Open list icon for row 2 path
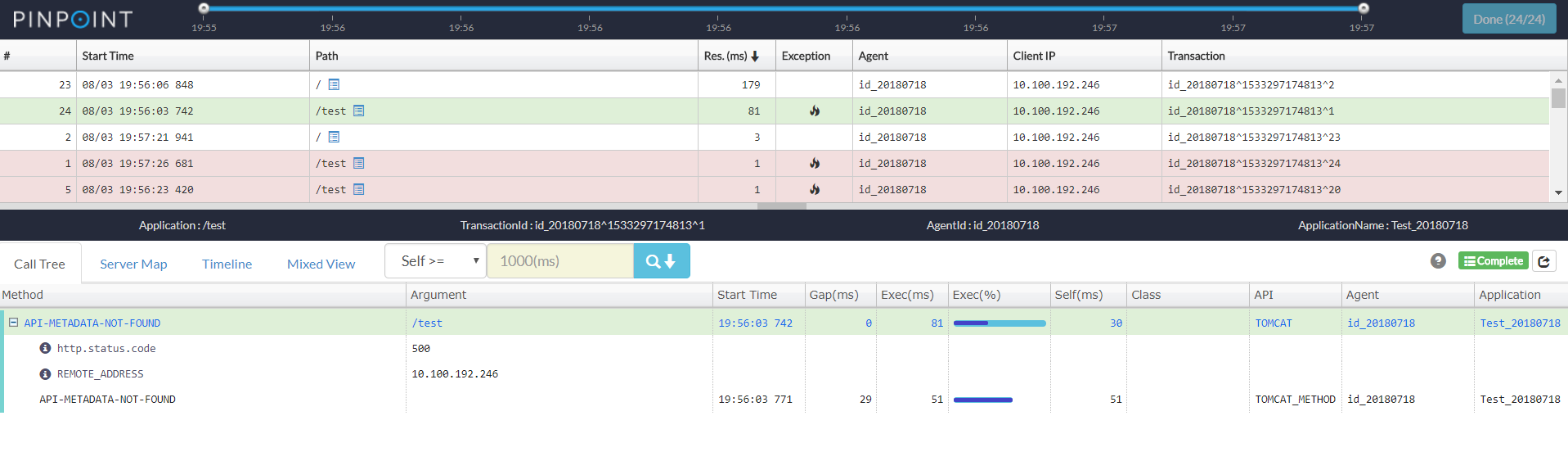1568x461 pixels. coord(334,137)
